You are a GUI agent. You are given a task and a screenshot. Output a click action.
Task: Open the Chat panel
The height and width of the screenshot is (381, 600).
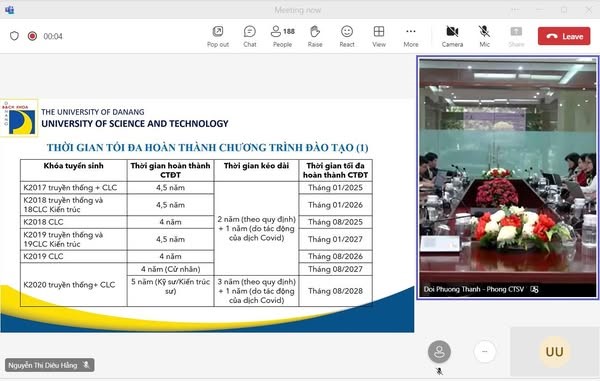click(250, 37)
